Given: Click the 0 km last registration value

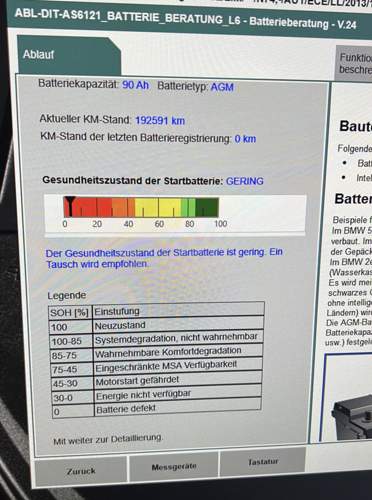Looking at the screenshot, I should click(x=245, y=138).
